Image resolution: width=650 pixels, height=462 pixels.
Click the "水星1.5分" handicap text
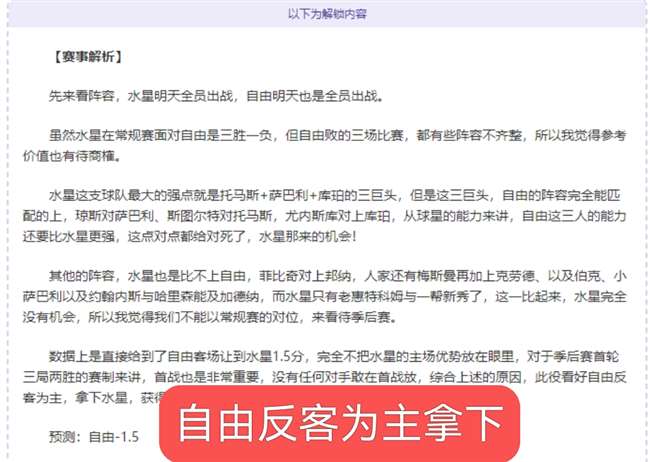[x=275, y=356]
